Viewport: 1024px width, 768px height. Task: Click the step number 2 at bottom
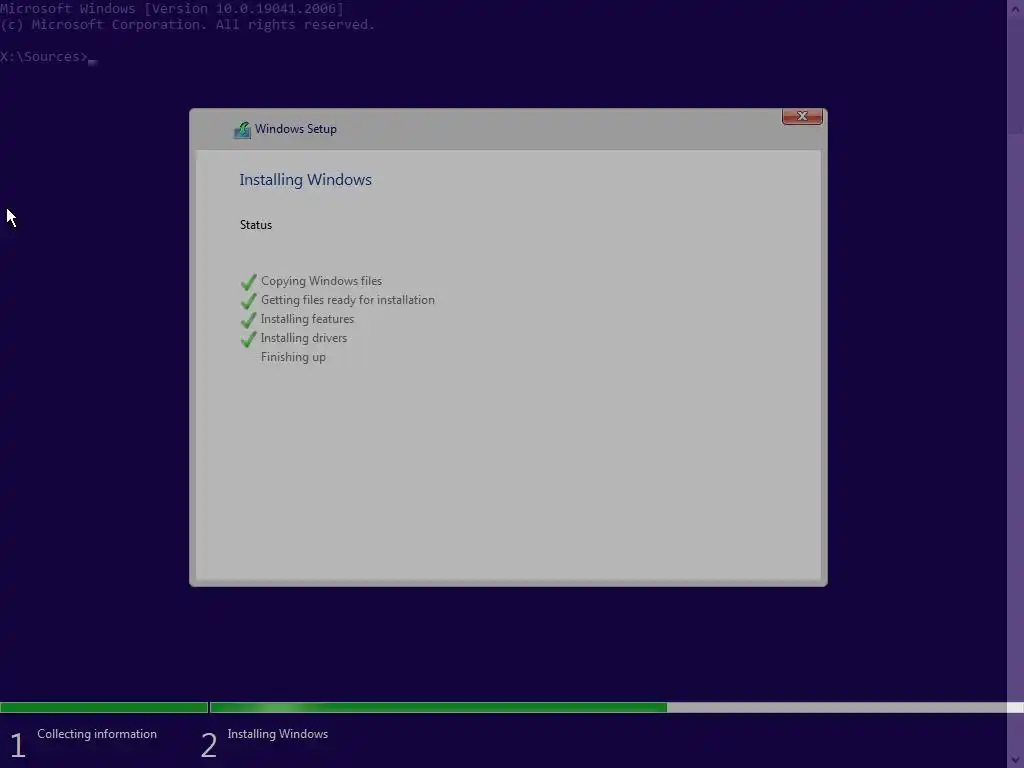(x=209, y=745)
